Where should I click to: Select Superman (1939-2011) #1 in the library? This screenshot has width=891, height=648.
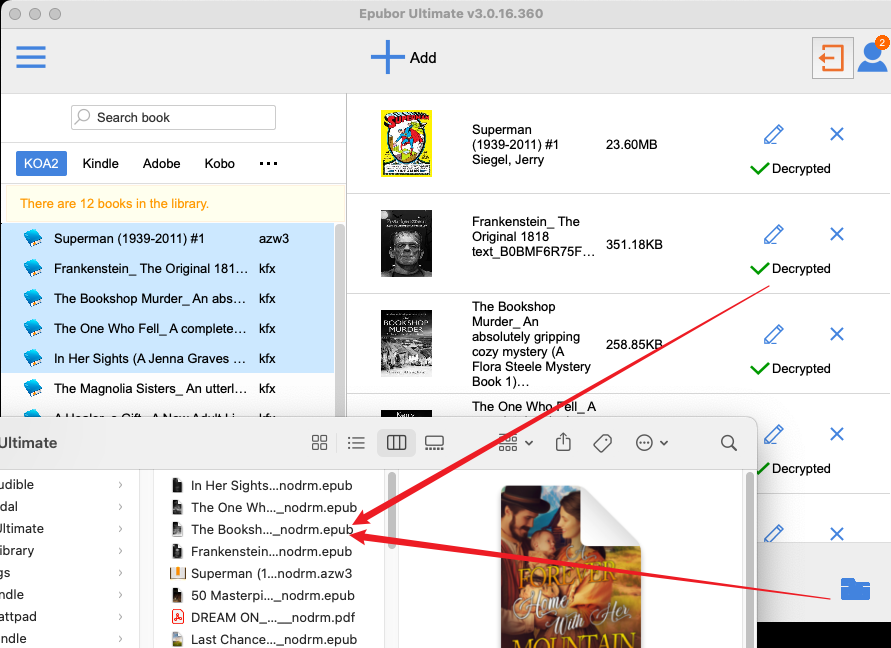168,238
